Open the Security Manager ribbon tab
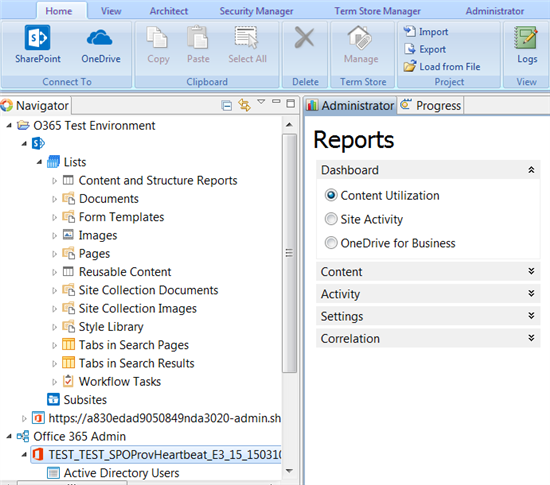 click(256, 11)
